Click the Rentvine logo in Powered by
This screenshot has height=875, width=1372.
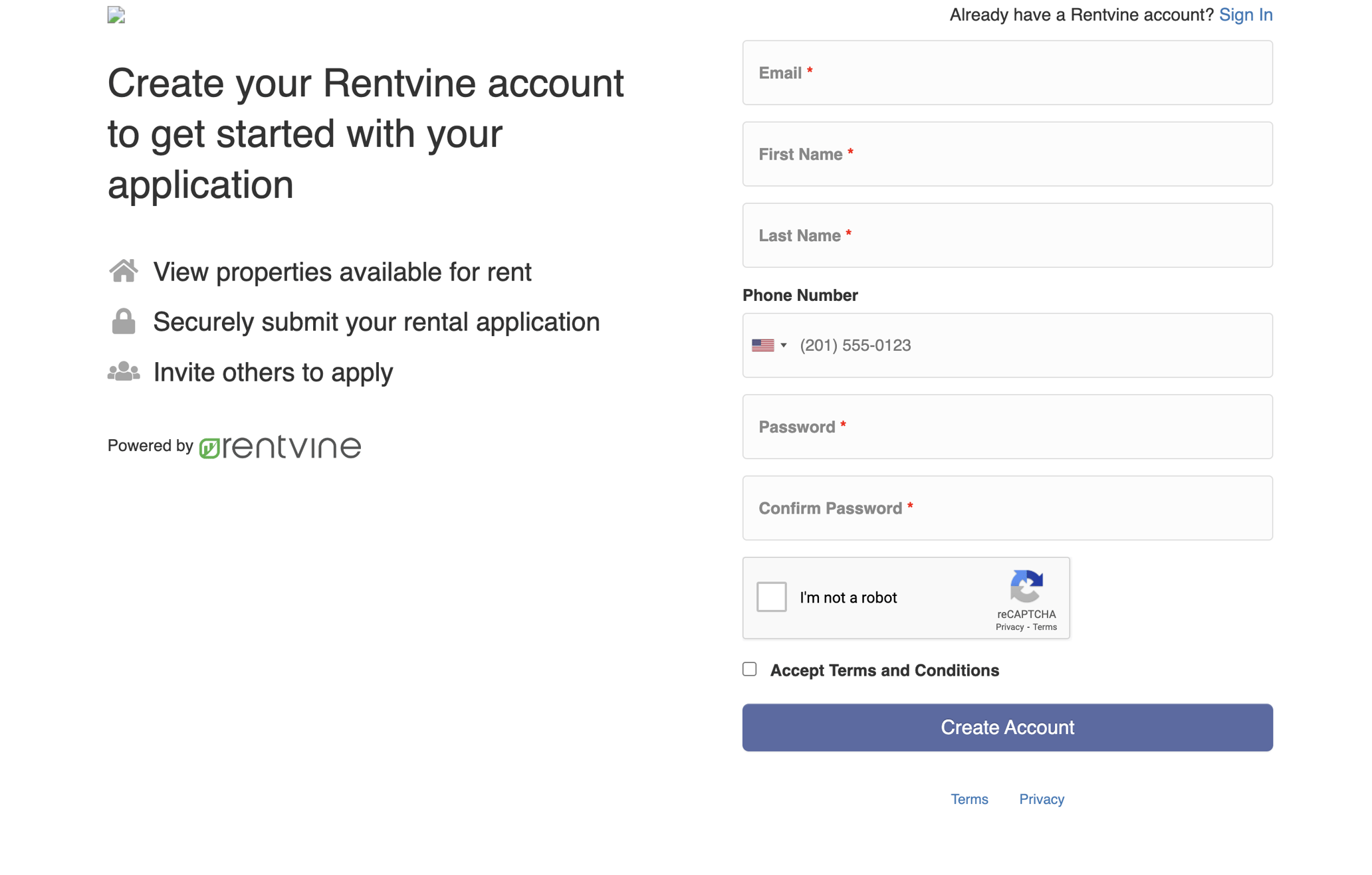[x=279, y=446]
